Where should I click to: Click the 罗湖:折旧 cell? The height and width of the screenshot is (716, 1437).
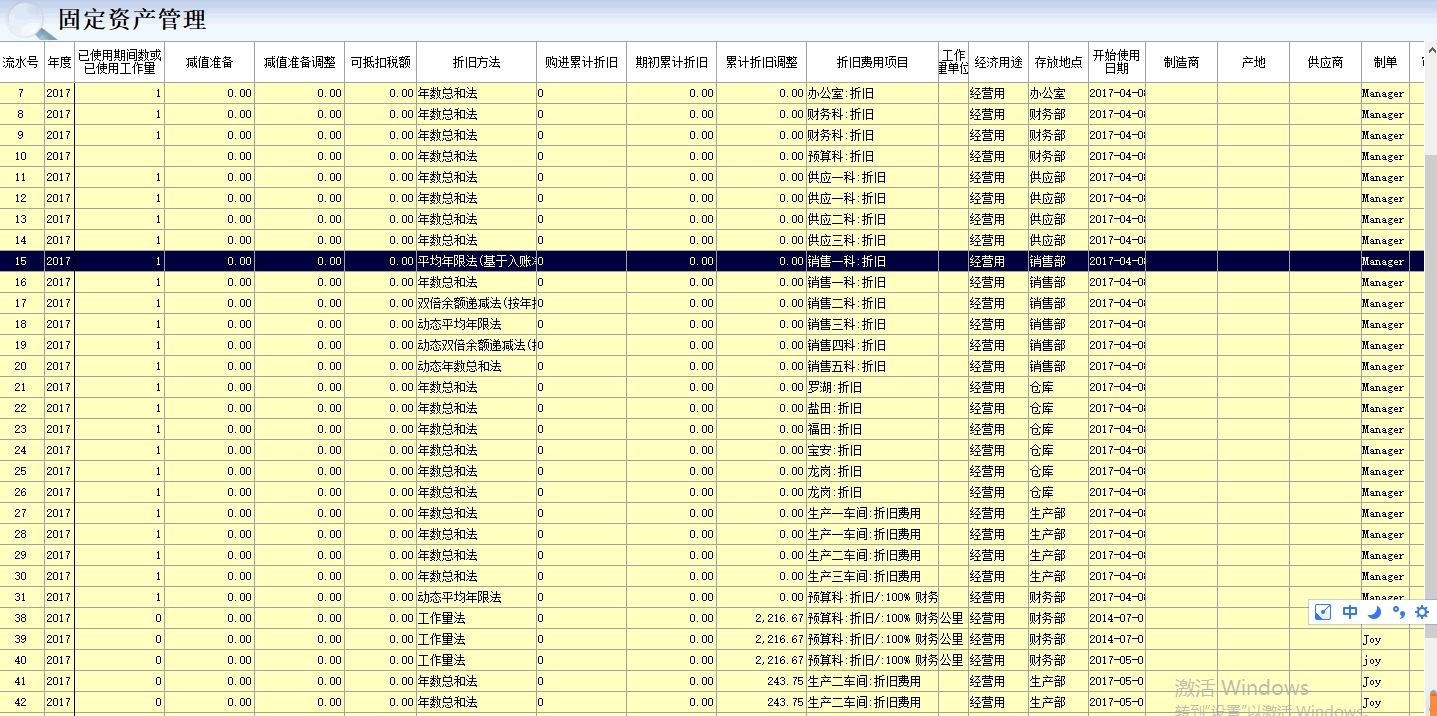[x=872, y=387]
